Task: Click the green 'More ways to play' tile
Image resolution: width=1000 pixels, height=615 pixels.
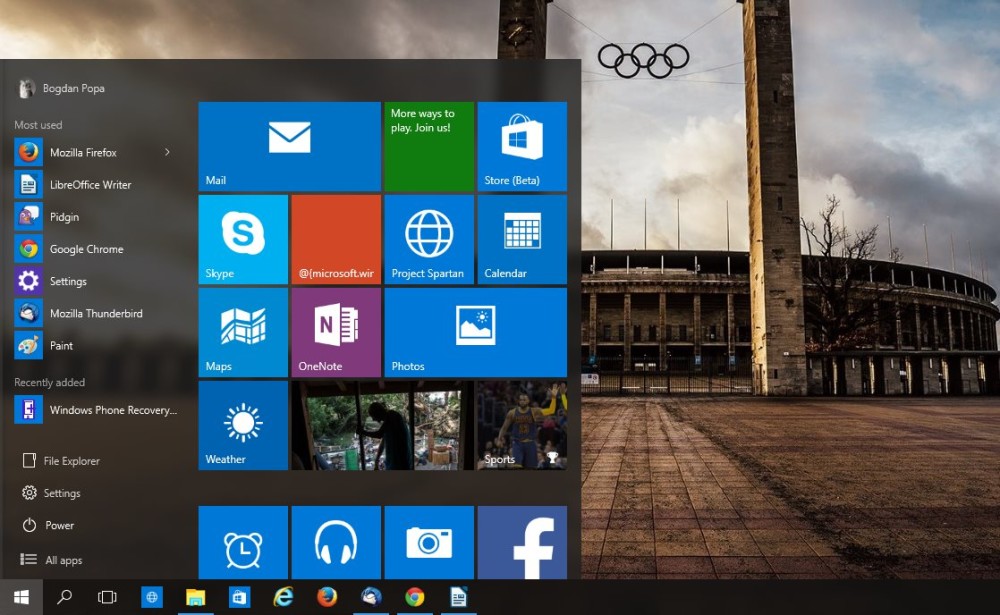Action: (x=429, y=146)
